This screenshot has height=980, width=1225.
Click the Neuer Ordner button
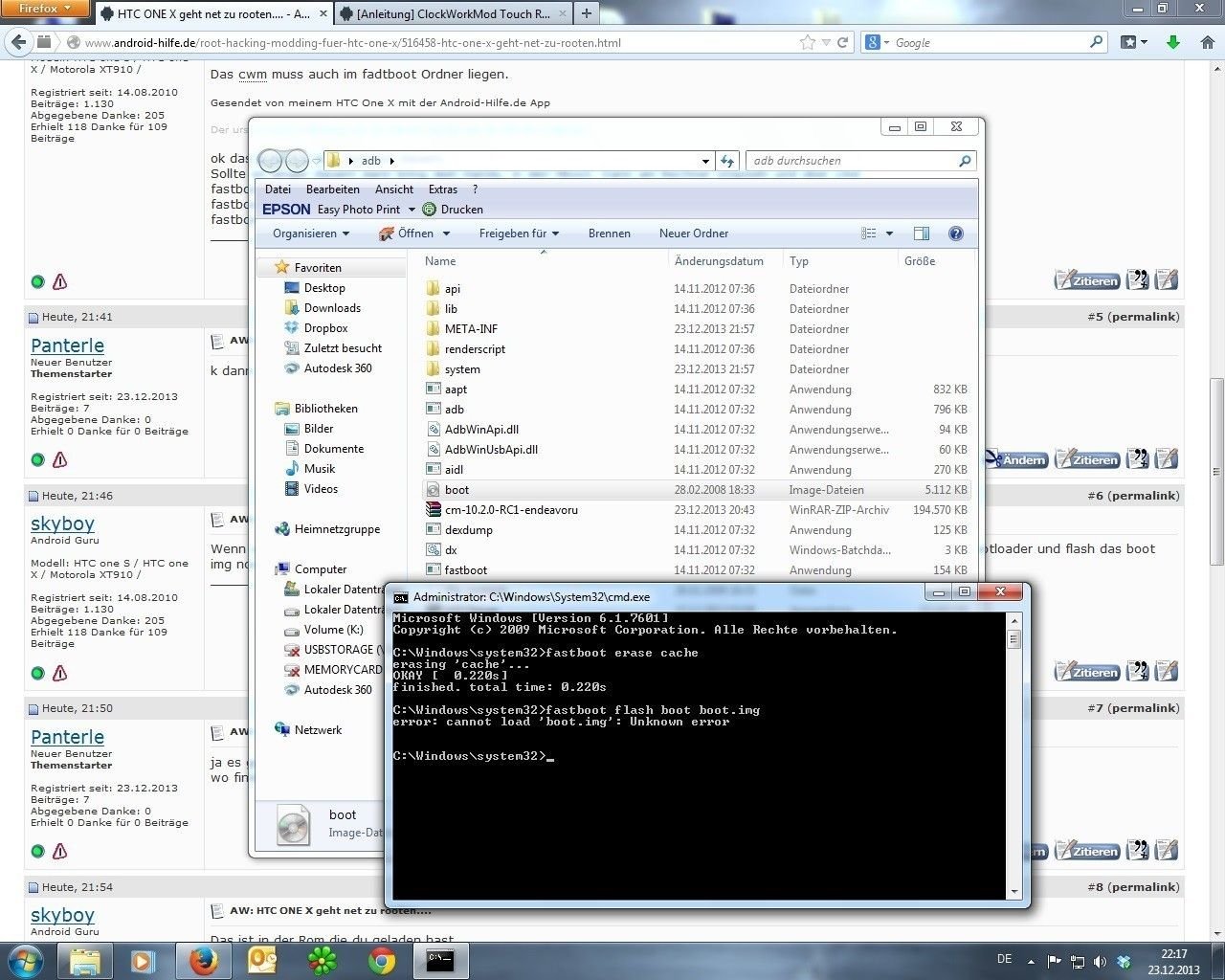tap(693, 234)
